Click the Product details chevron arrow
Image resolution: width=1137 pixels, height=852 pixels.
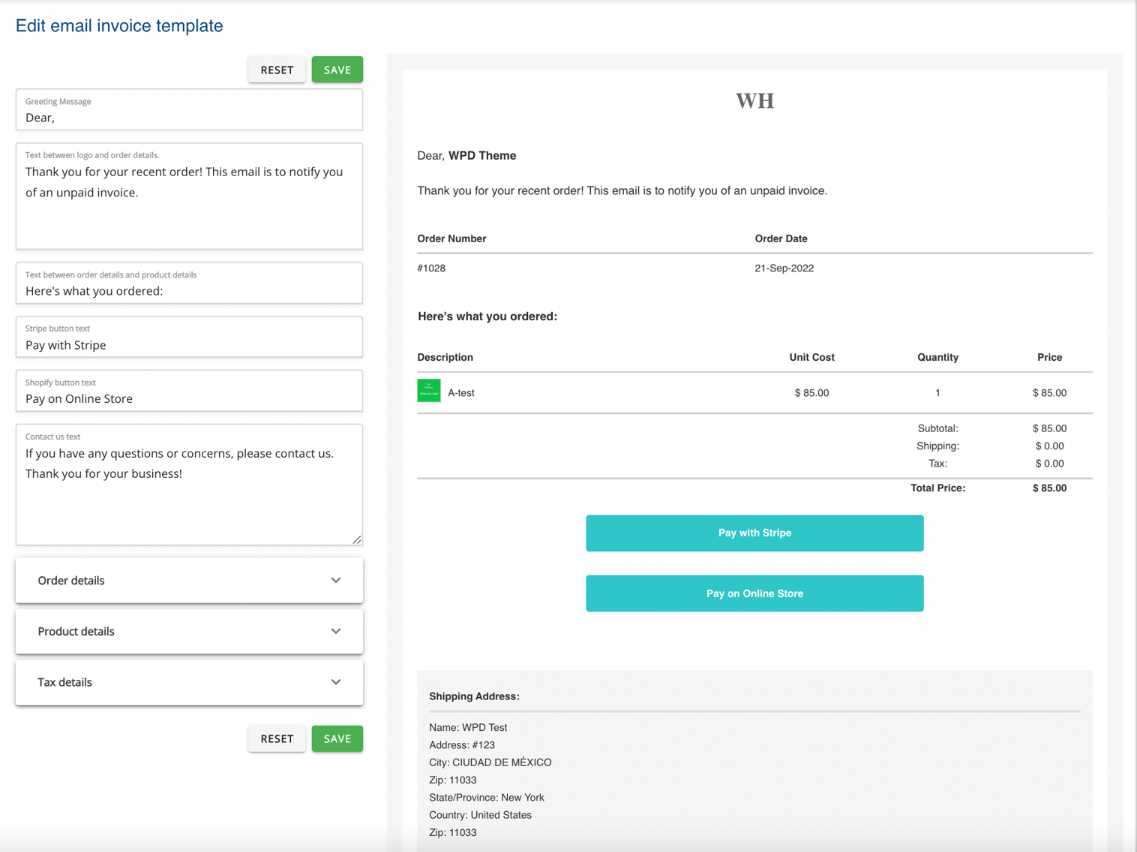pyautogui.click(x=336, y=632)
